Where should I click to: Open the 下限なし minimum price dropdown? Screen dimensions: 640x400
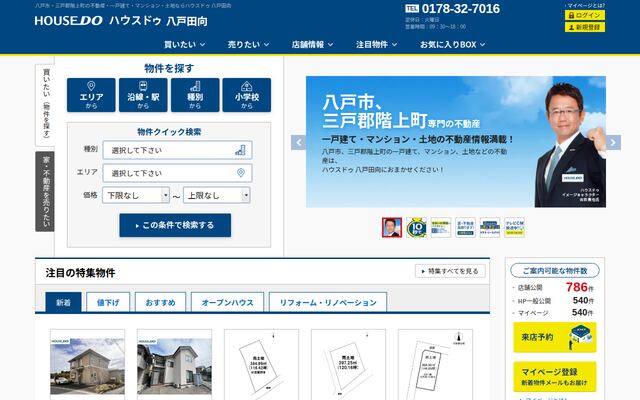pyautogui.click(x=136, y=195)
